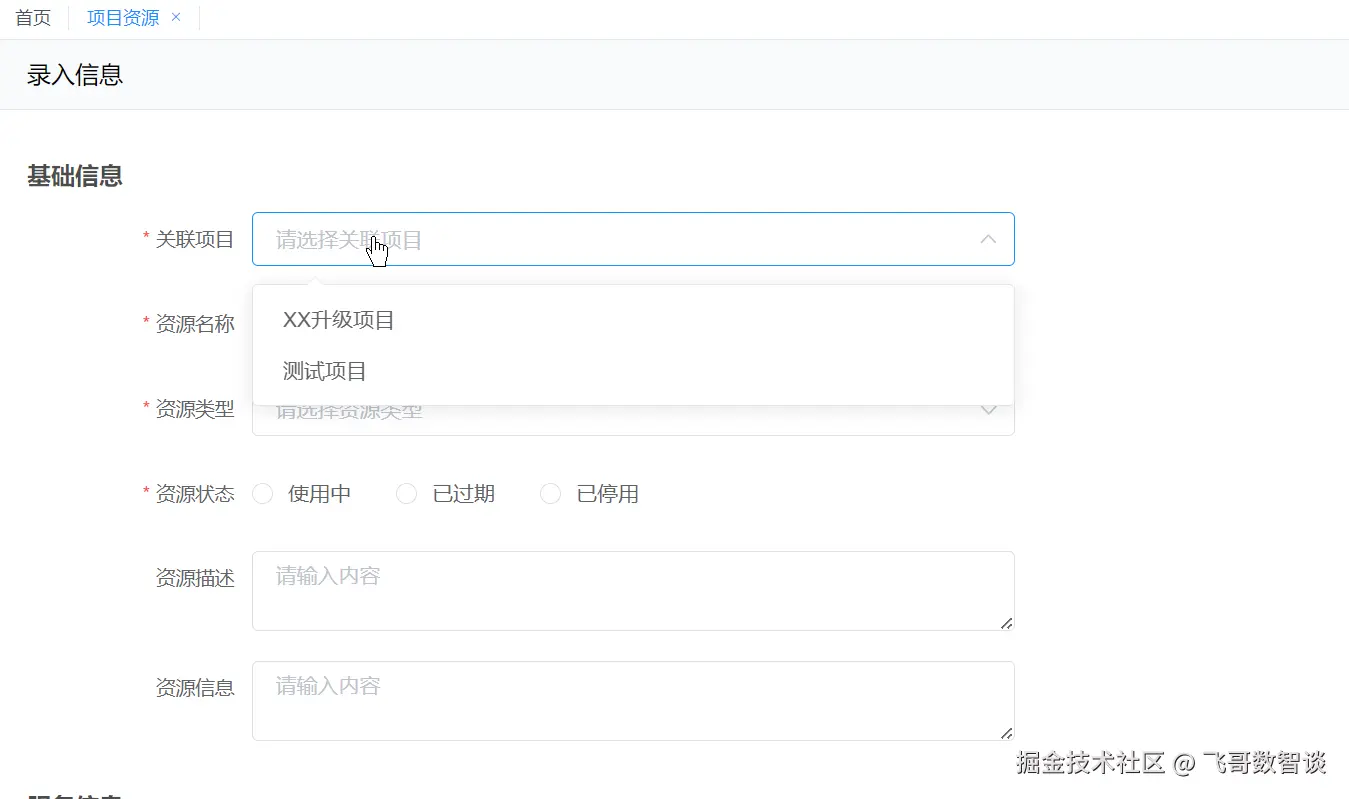Switch to the 首页 tab
The height and width of the screenshot is (799, 1349).
33,18
